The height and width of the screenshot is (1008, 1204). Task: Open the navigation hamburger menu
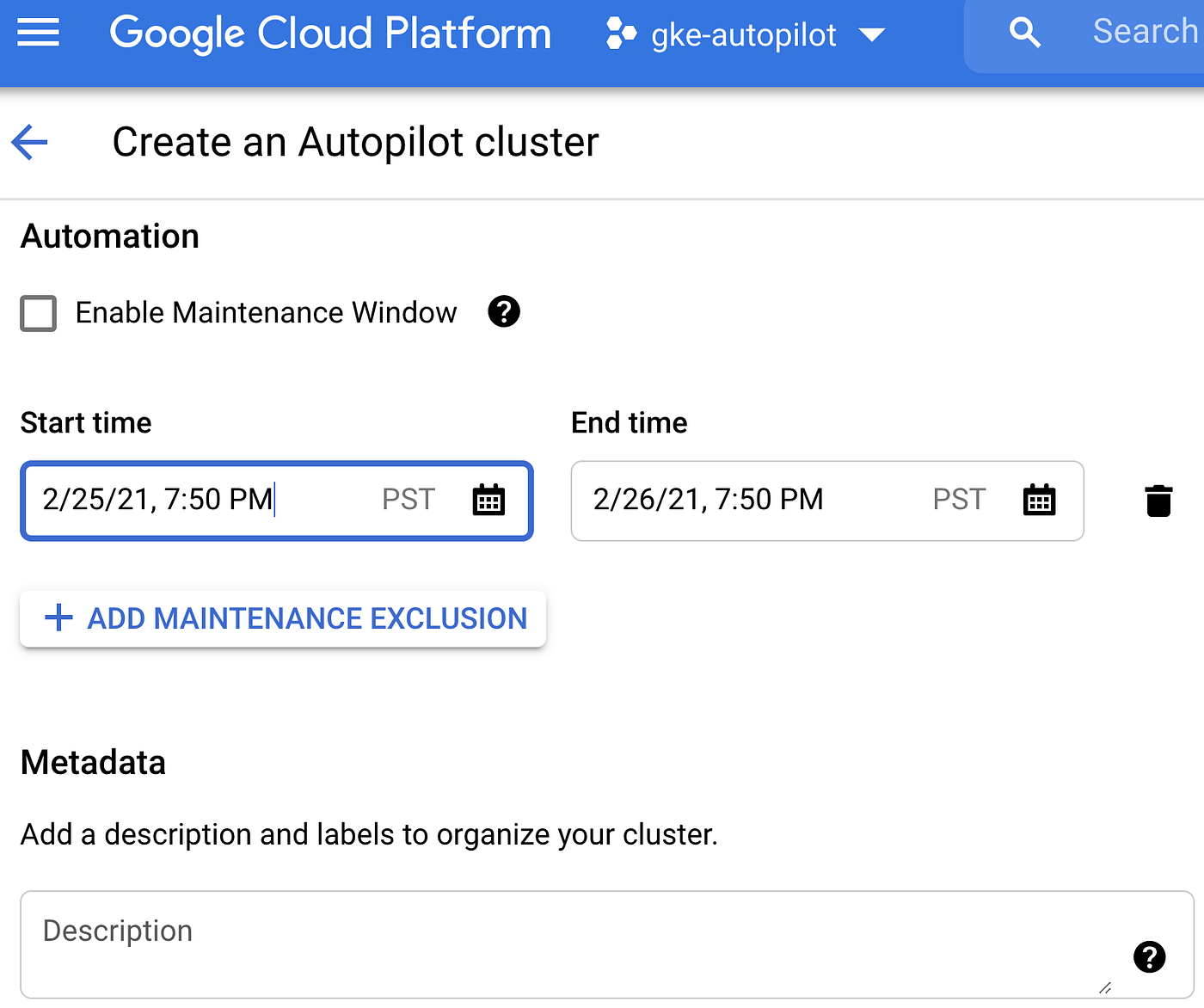coord(38,33)
